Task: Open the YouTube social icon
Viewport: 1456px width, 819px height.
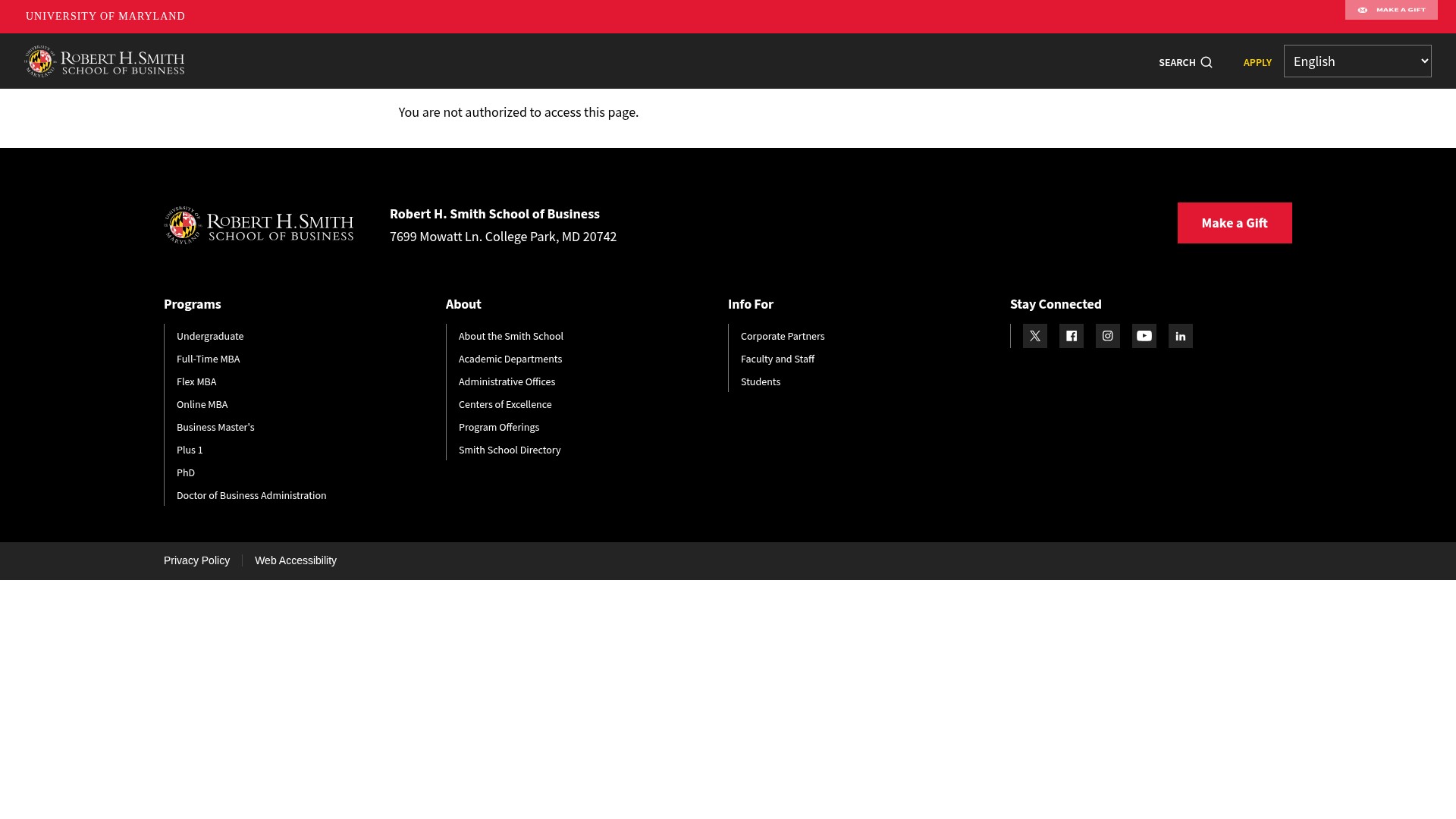Action: click(1144, 336)
